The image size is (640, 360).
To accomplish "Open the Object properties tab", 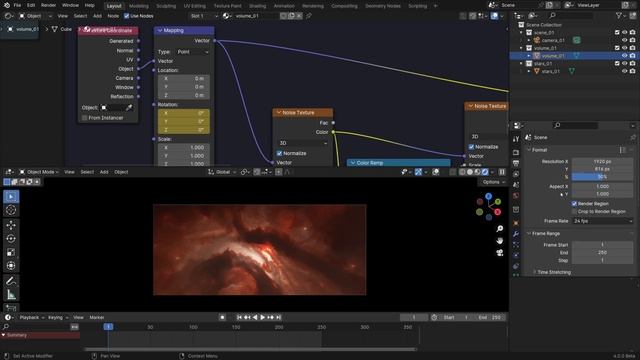I will (x=516, y=223).
